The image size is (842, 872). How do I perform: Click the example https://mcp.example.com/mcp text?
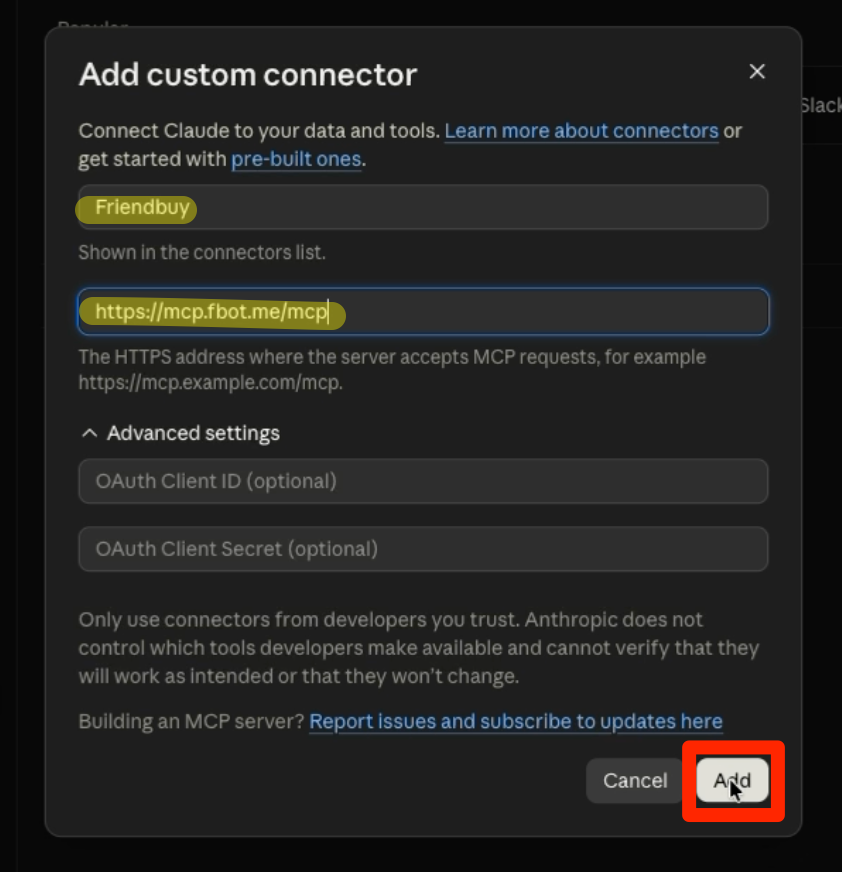pos(210,383)
